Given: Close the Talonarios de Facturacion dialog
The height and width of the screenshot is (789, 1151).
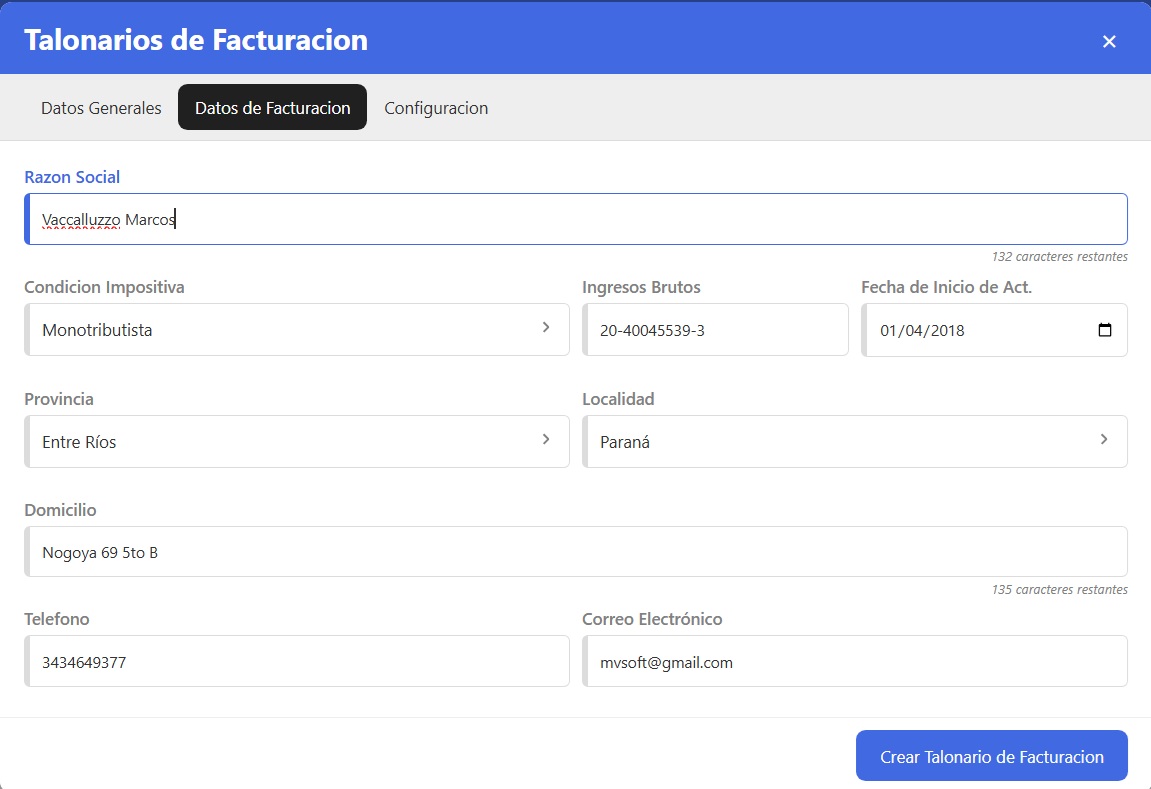Looking at the screenshot, I should (x=1108, y=41).
